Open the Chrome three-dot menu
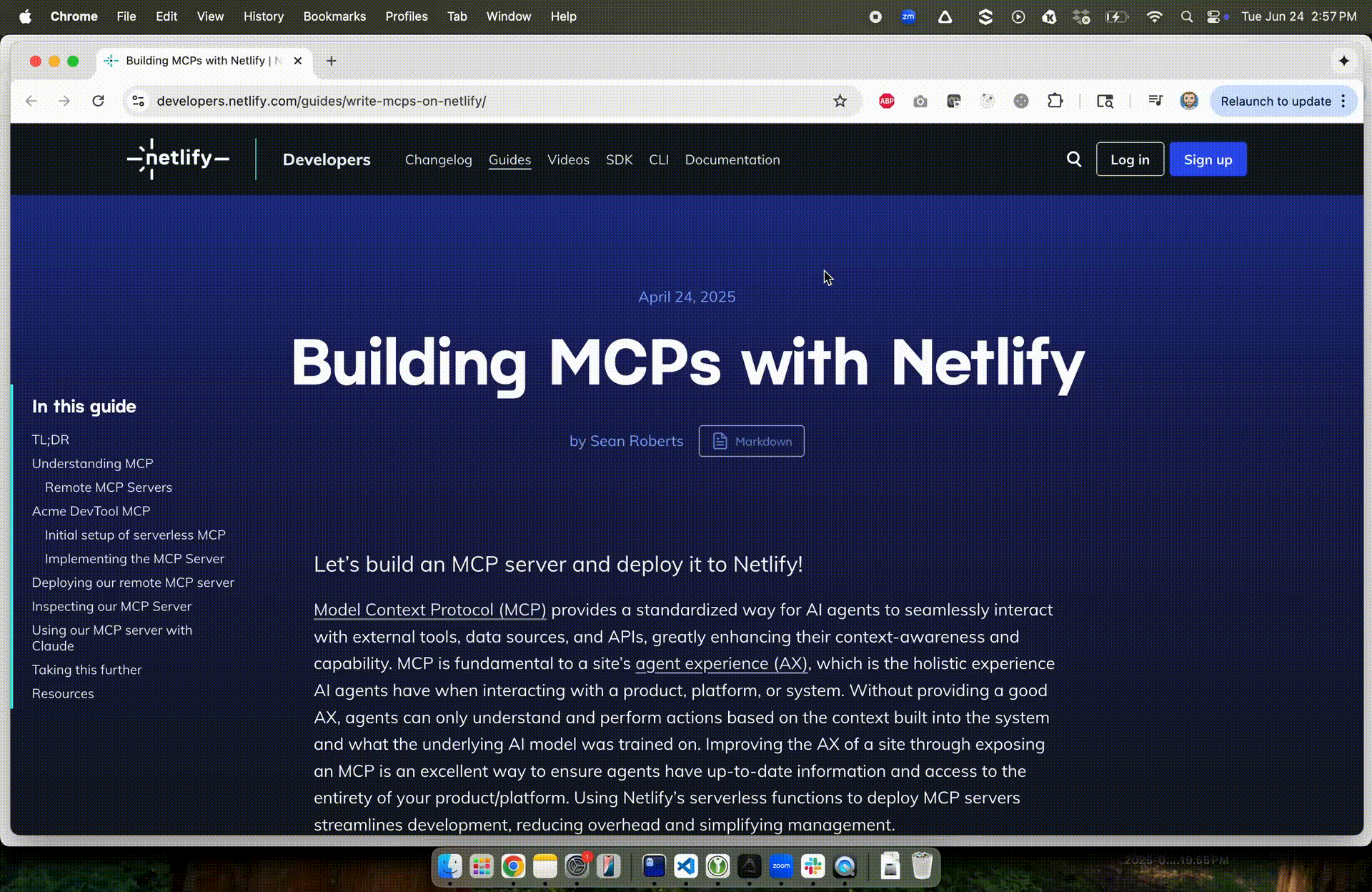Viewport: 1372px width, 892px height. point(1343,101)
